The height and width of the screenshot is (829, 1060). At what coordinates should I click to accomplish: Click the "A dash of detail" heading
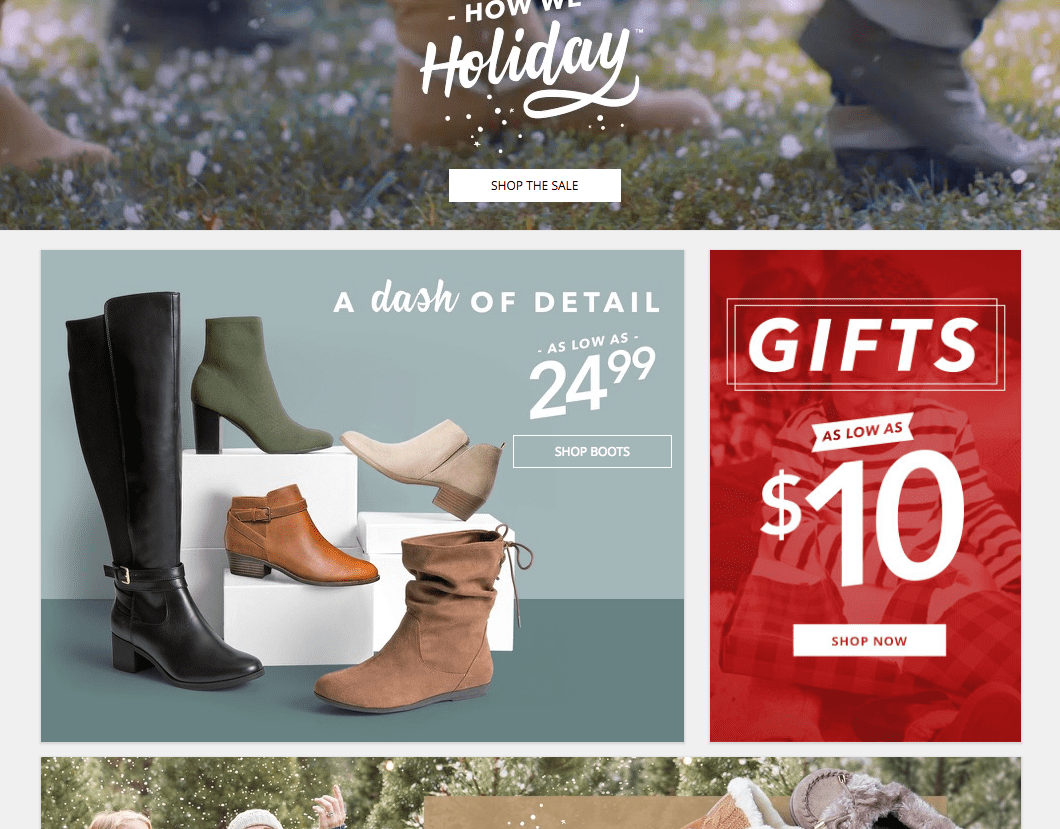pos(497,300)
